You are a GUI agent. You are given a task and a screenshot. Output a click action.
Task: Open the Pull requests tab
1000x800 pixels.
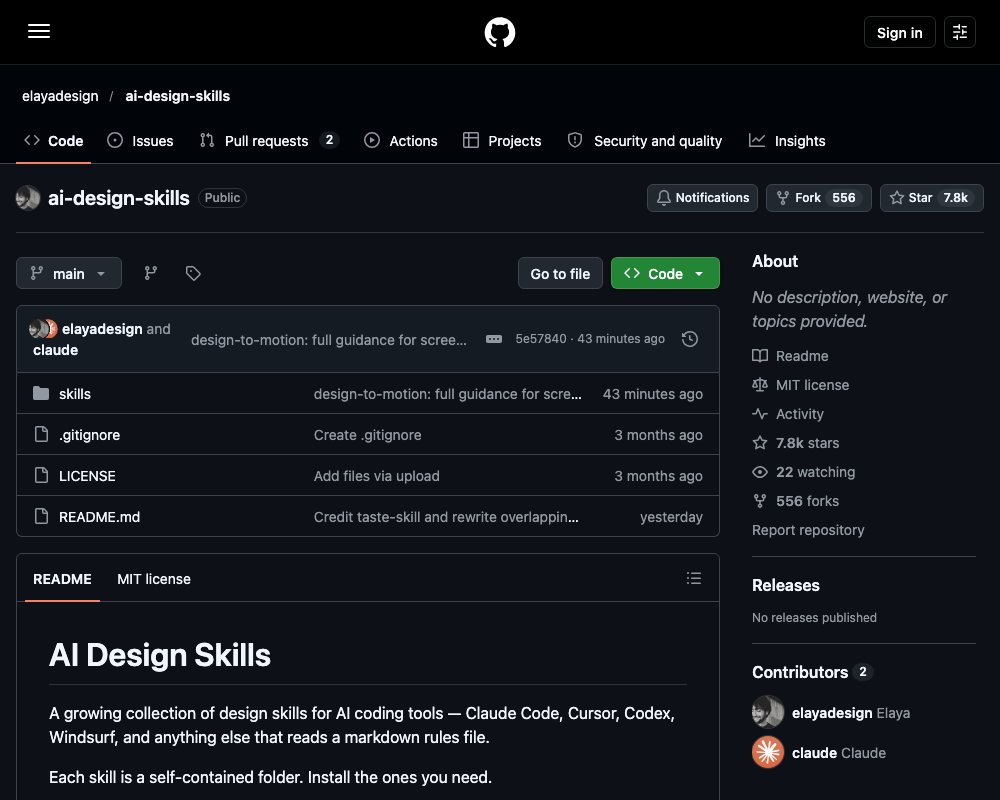point(268,141)
